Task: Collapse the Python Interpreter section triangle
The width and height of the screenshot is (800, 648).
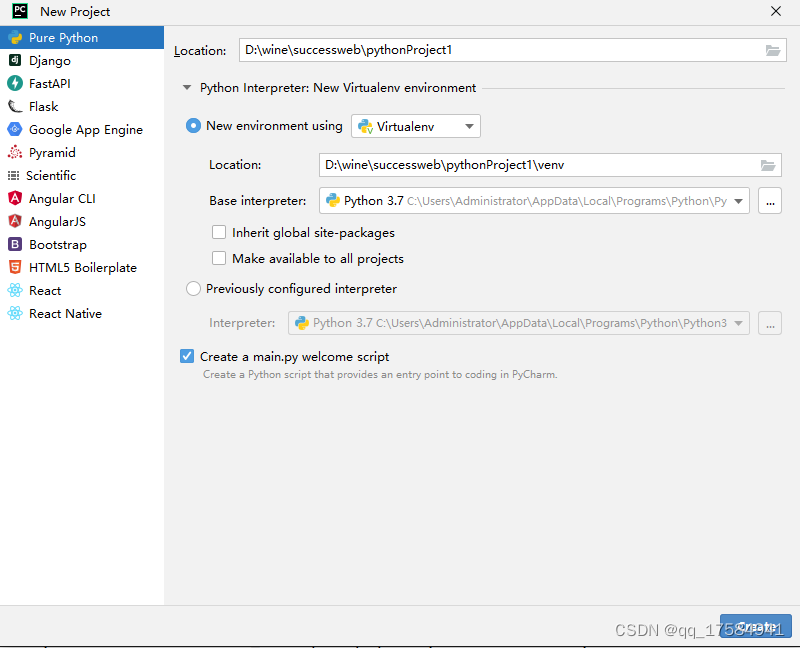Action: pos(187,88)
